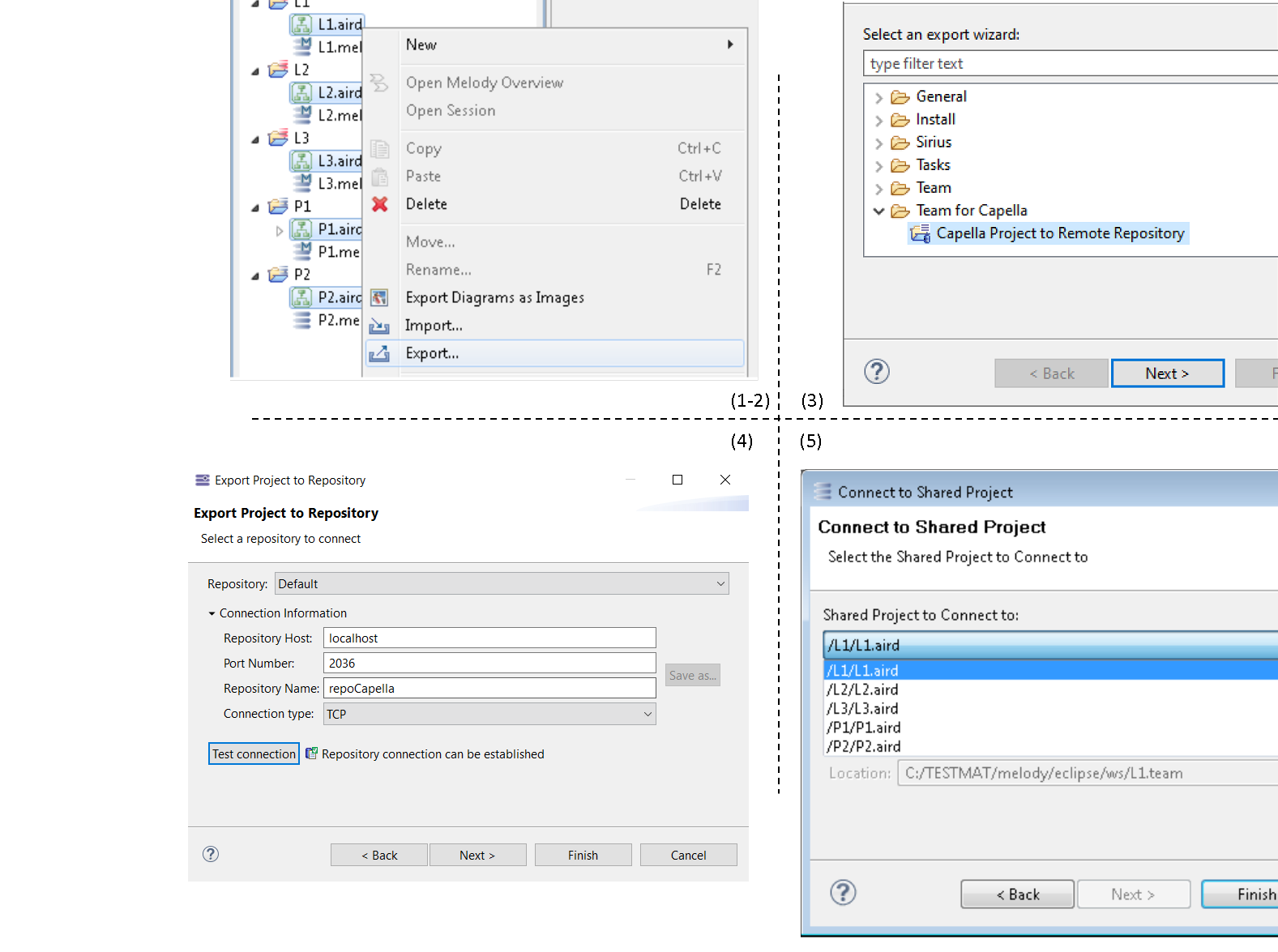Expand the General folder in export wizard

(878, 97)
